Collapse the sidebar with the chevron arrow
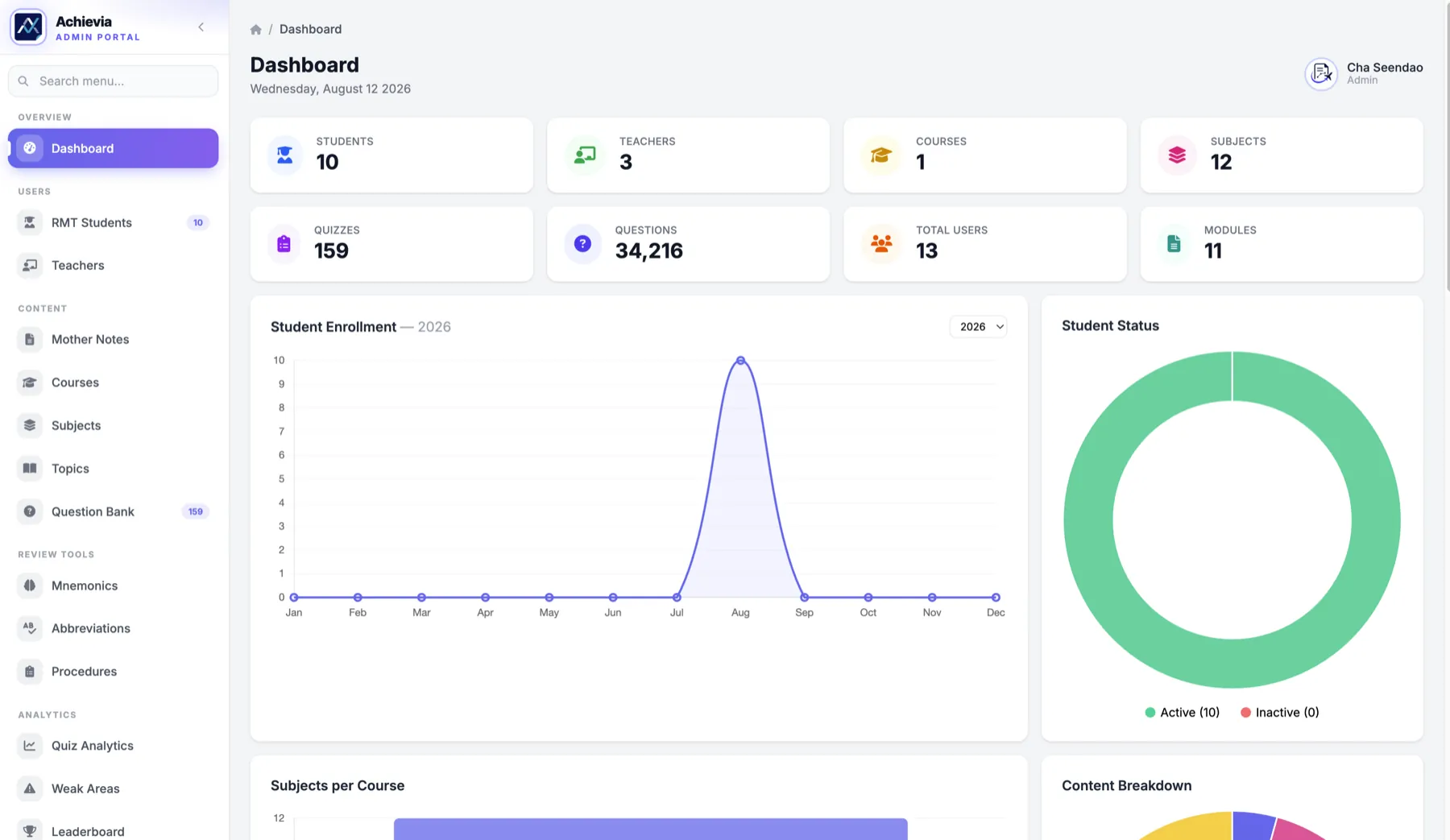 coord(201,27)
